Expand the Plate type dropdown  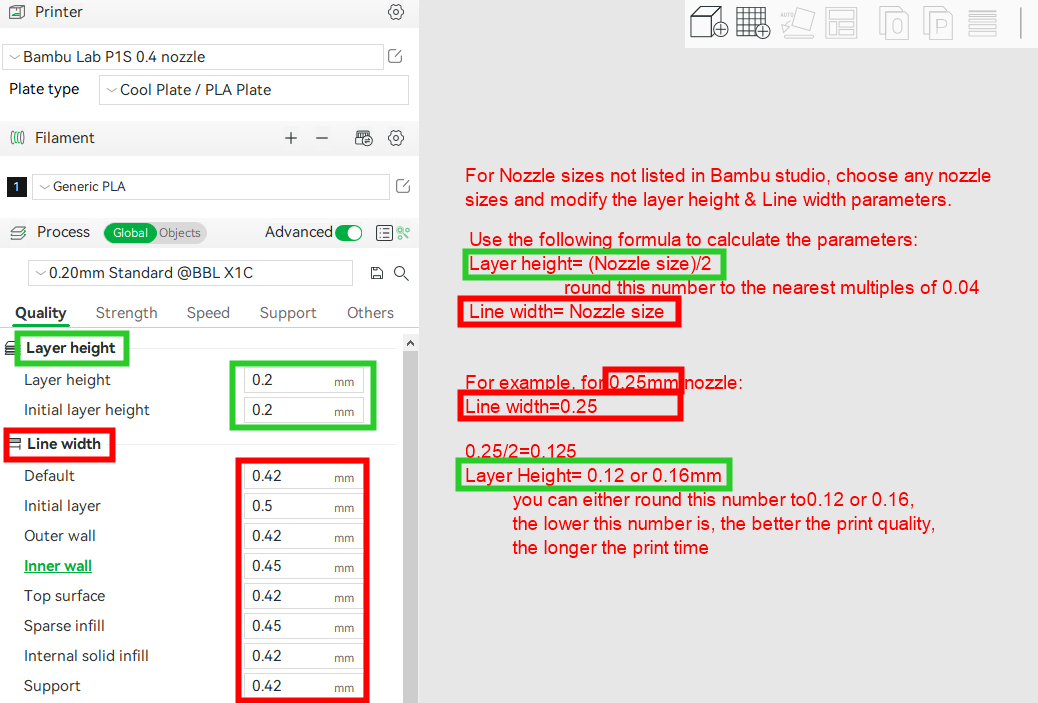pos(253,90)
